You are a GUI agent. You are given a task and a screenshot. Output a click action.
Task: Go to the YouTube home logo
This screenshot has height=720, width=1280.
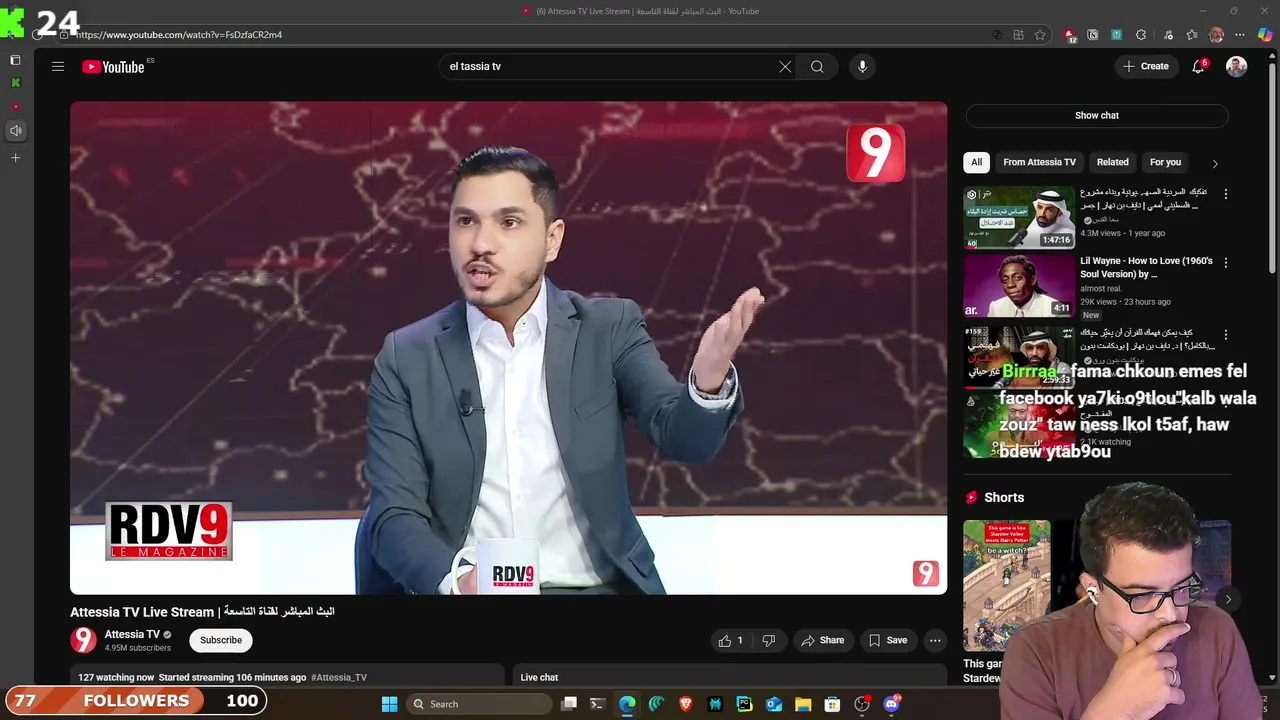(114, 67)
